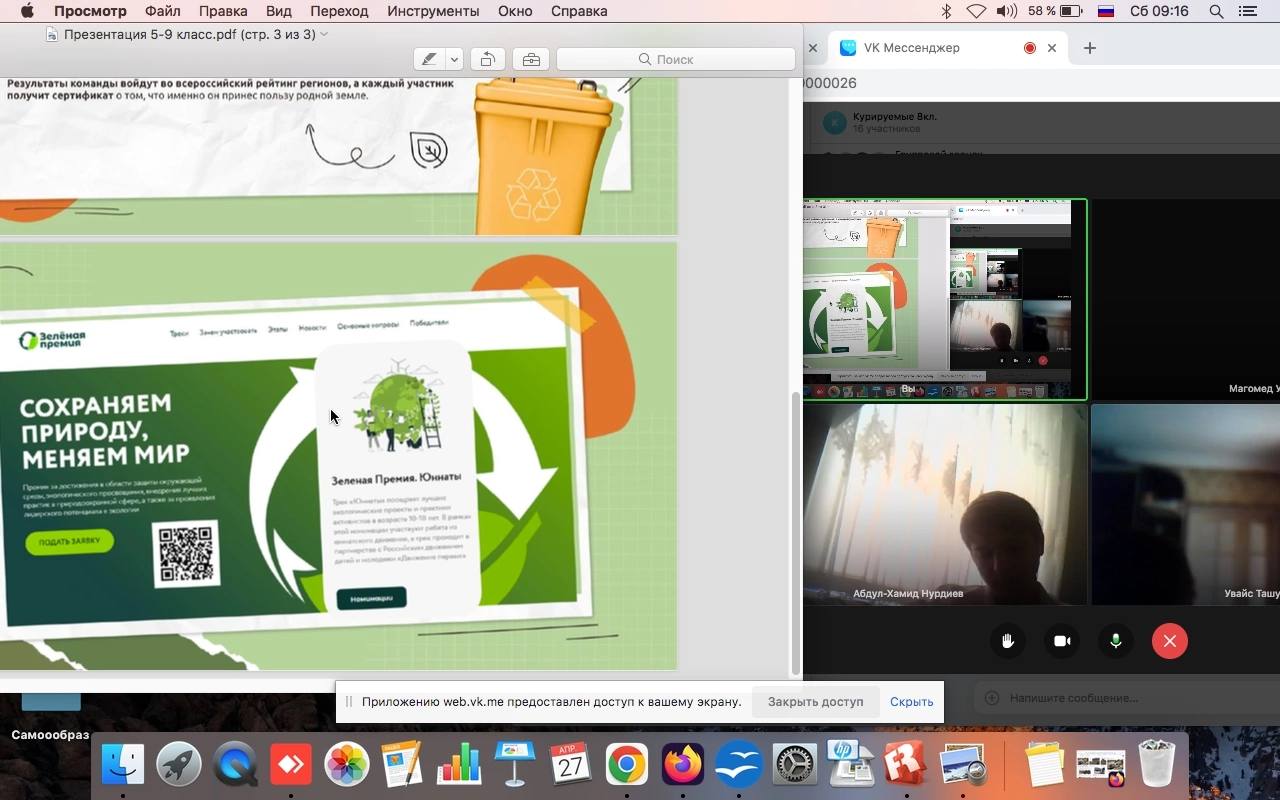The width and height of the screenshot is (1280, 800).
Task: Toggle the camera in the call
Action: click(1062, 641)
